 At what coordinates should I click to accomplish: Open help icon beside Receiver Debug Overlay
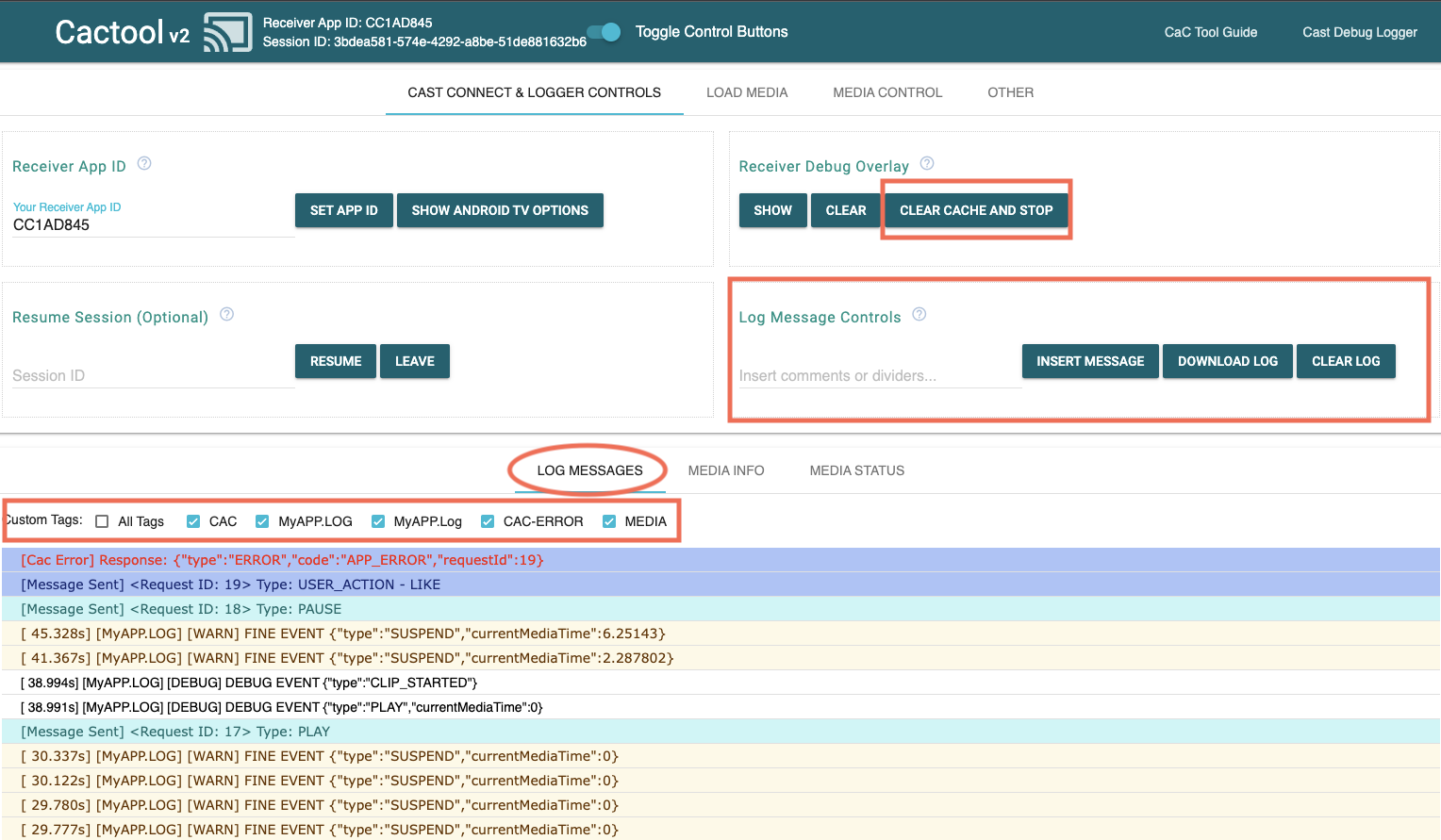[x=927, y=163]
